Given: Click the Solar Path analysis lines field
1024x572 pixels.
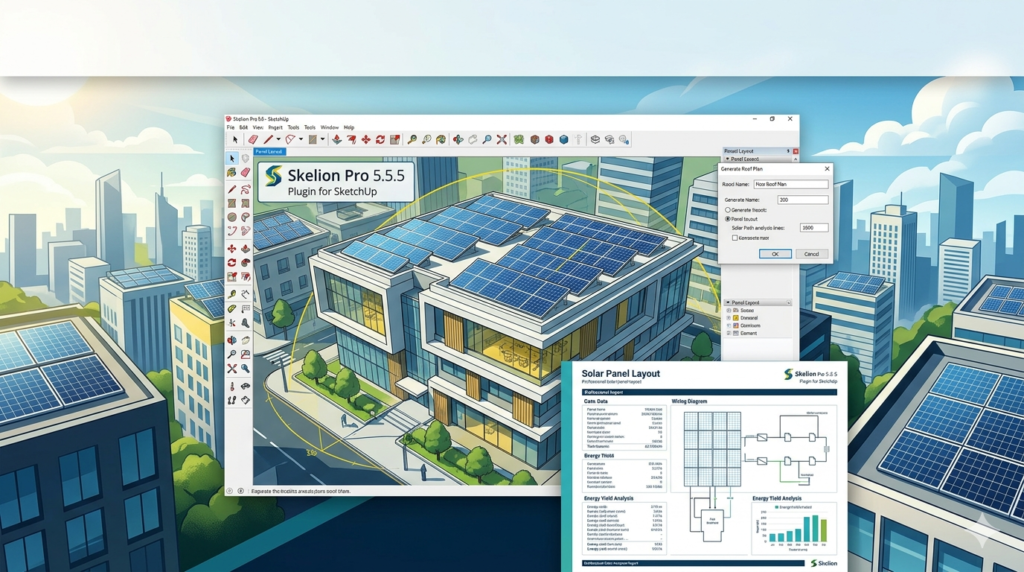Looking at the screenshot, I should click(x=814, y=228).
